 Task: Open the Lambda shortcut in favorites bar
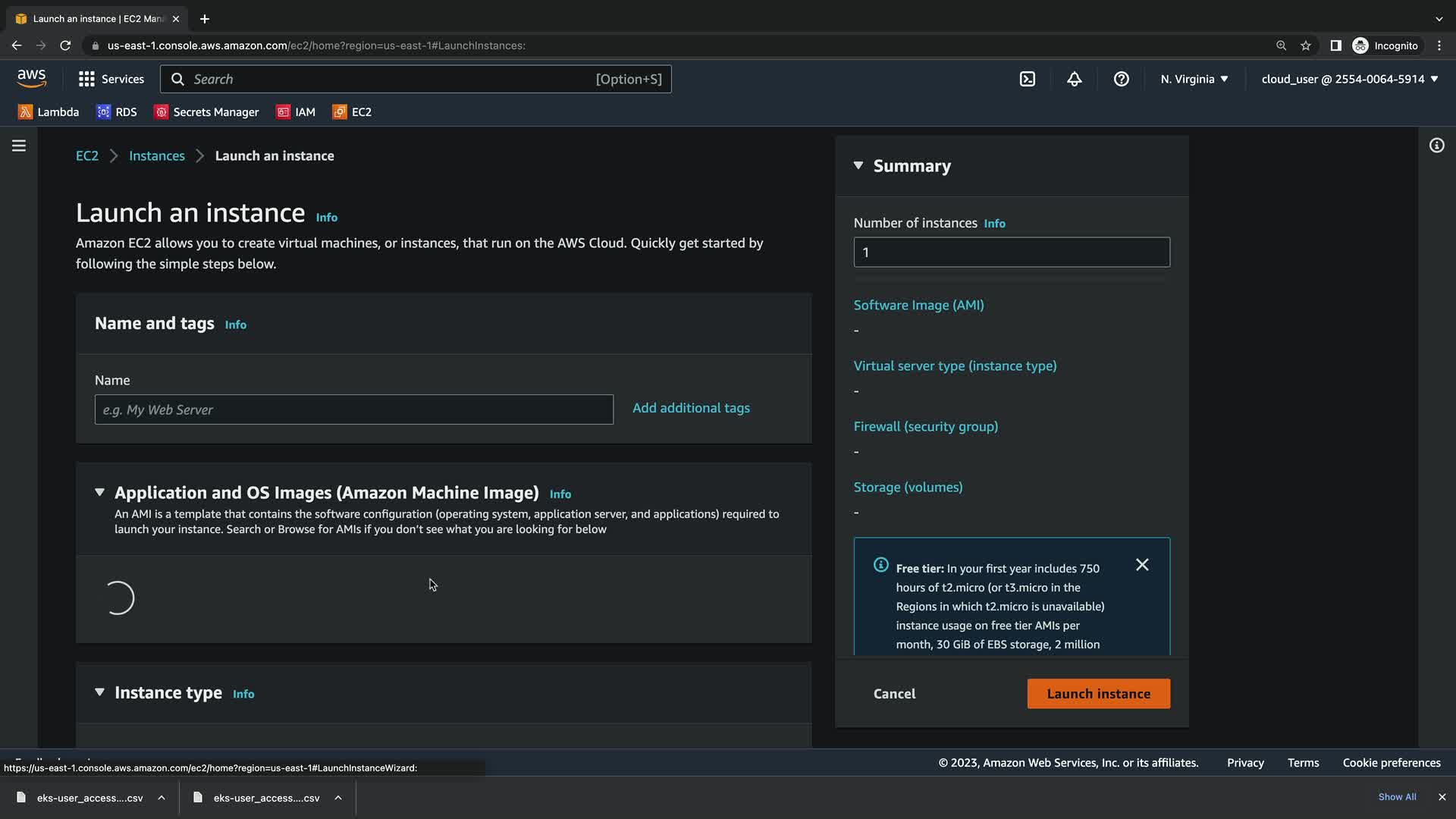click(49, 112)
